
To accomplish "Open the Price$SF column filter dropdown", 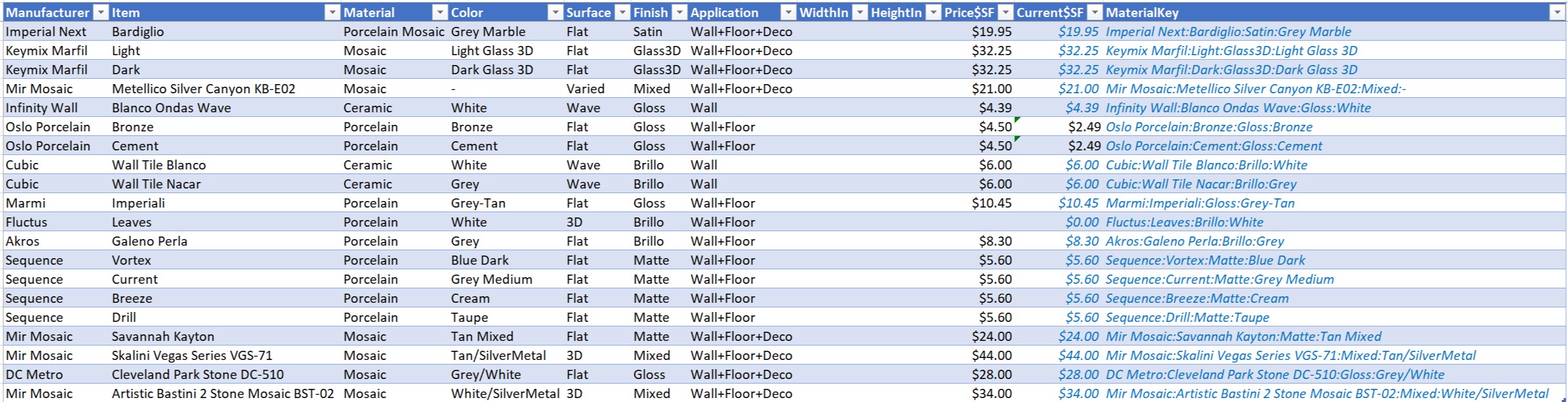I will coord(1005,12).
